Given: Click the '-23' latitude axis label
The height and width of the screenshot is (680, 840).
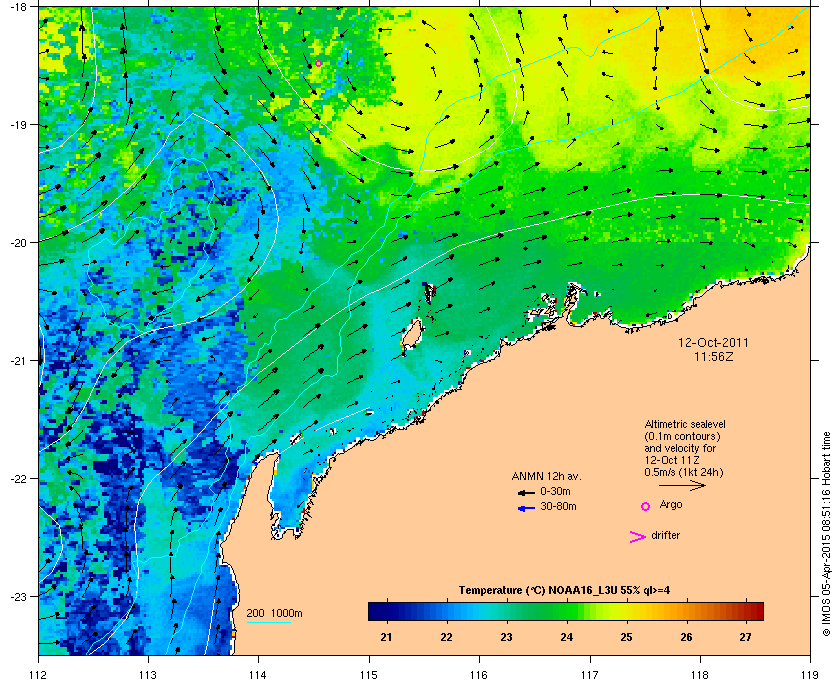Looking at the screenshot, I should (18, 596).
